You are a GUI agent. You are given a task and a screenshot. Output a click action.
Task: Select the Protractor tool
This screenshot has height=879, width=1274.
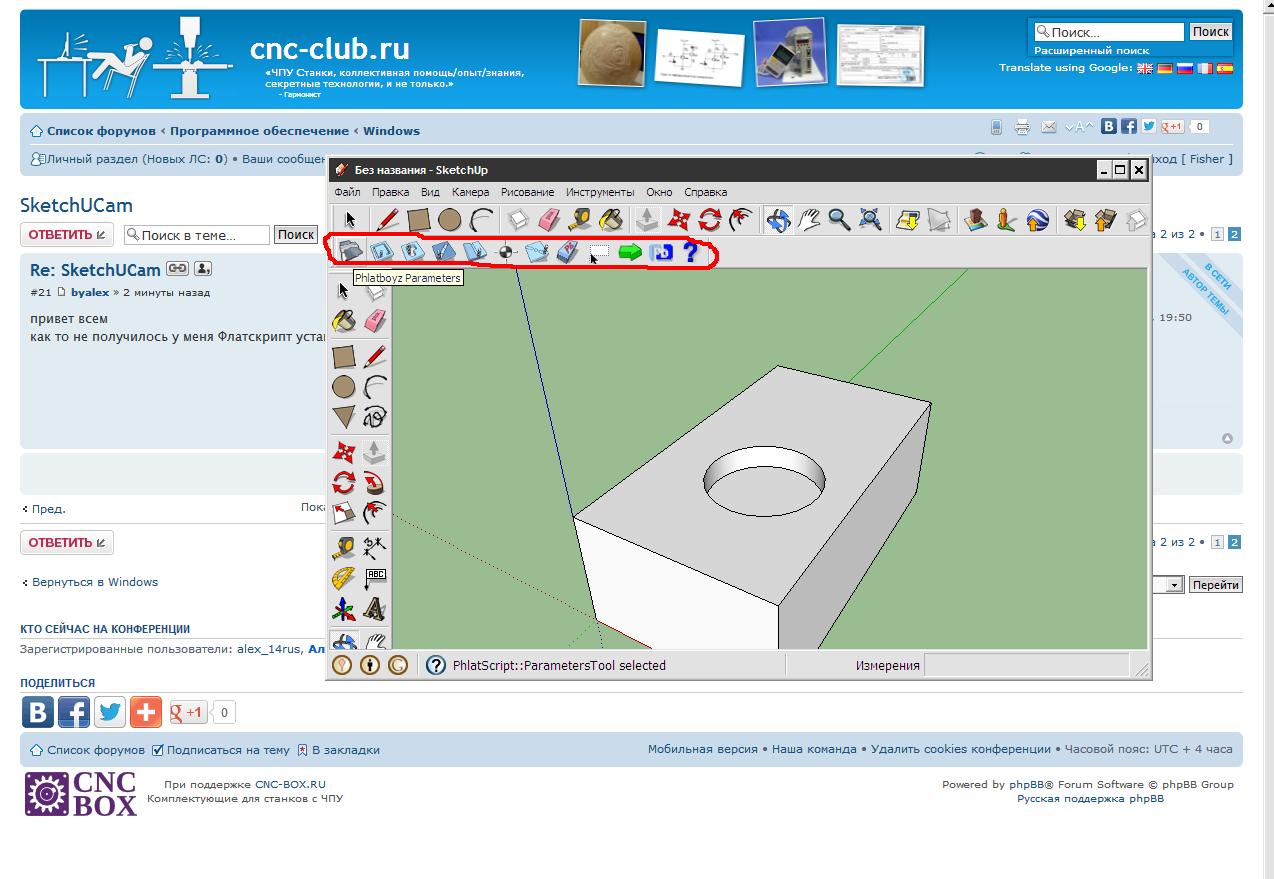click(344, 578)
